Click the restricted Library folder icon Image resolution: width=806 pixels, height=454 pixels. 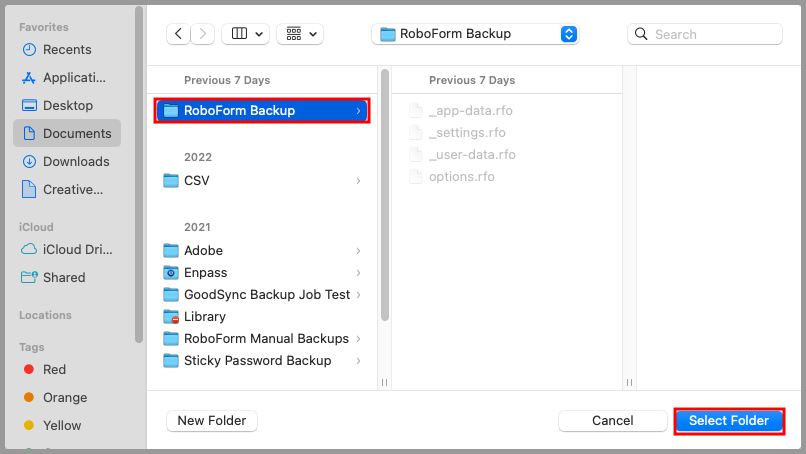click(171, 317)
